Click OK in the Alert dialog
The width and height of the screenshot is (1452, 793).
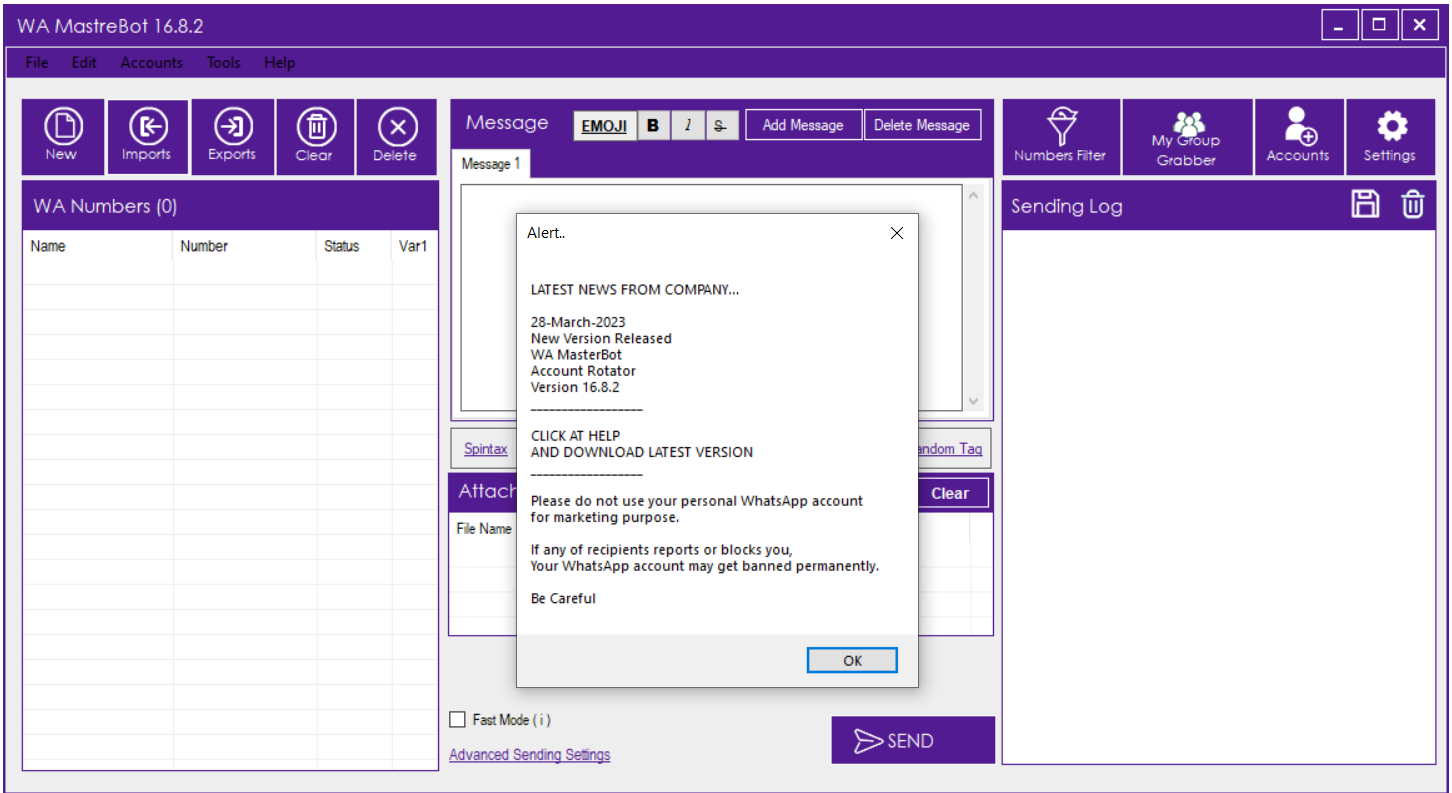coord(852,660)
